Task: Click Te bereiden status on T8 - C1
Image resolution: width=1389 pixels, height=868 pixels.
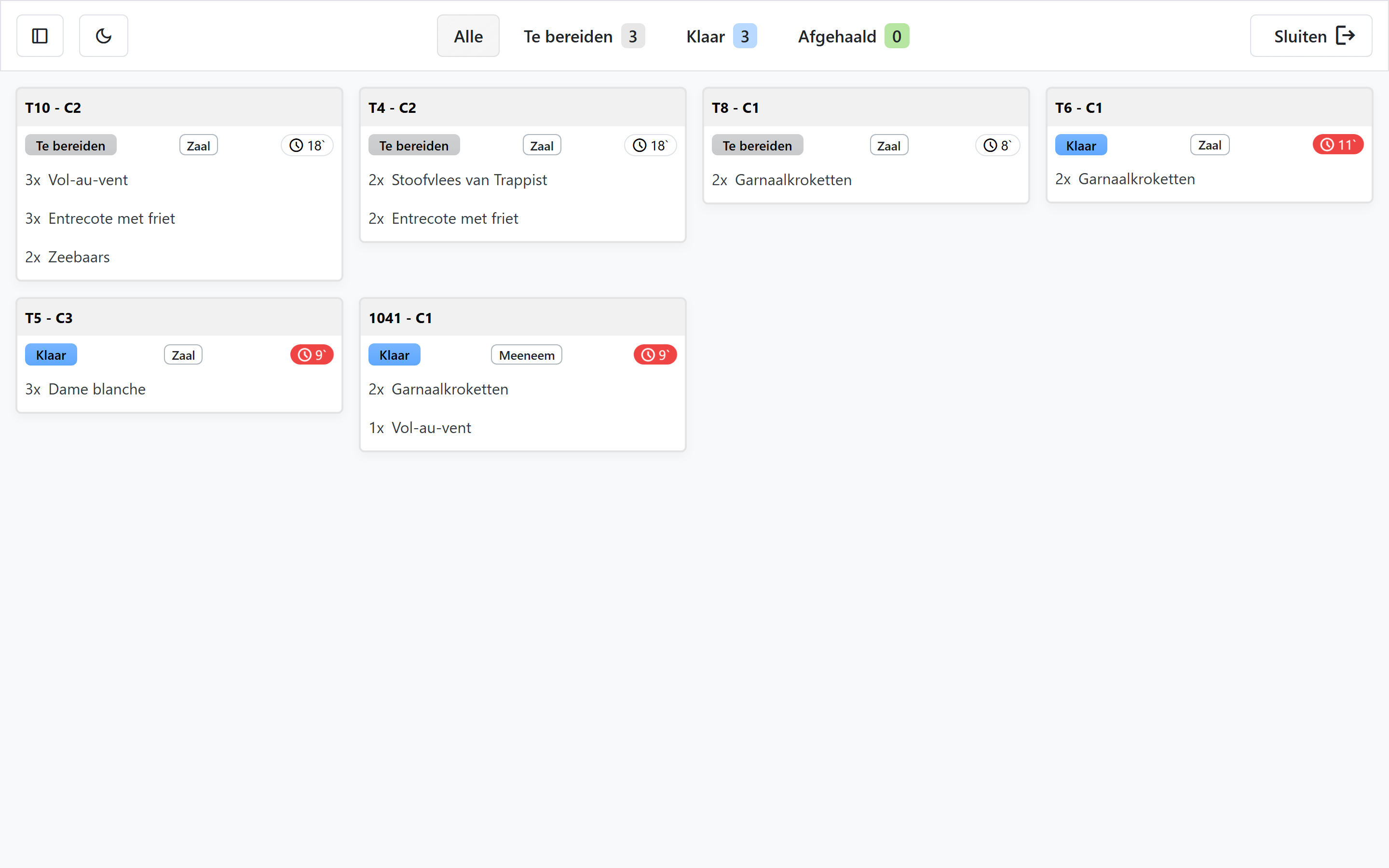Action: [757, 145]
